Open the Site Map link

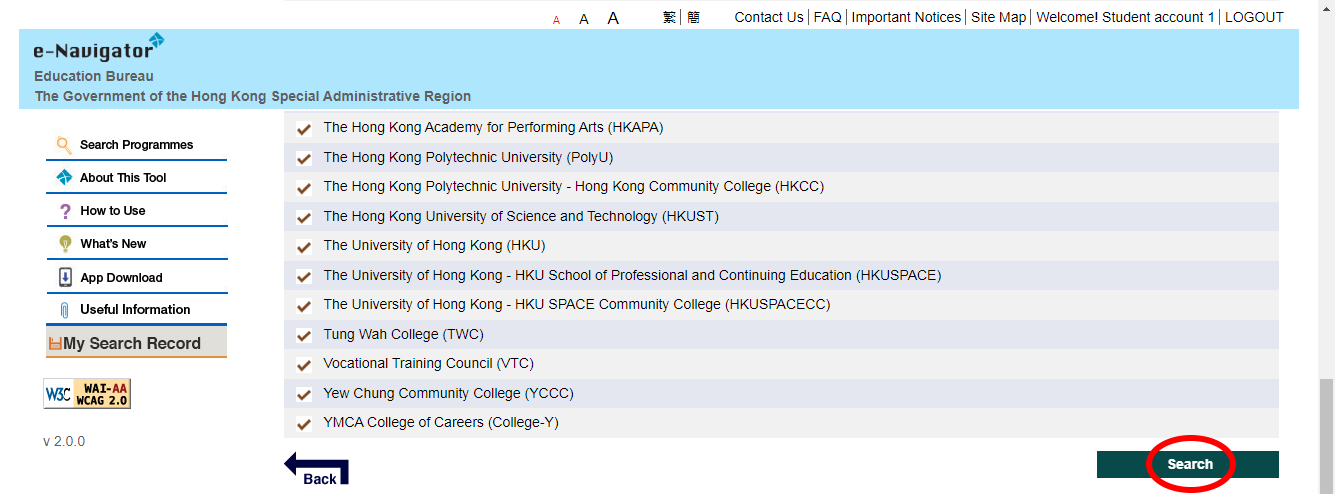998,17
